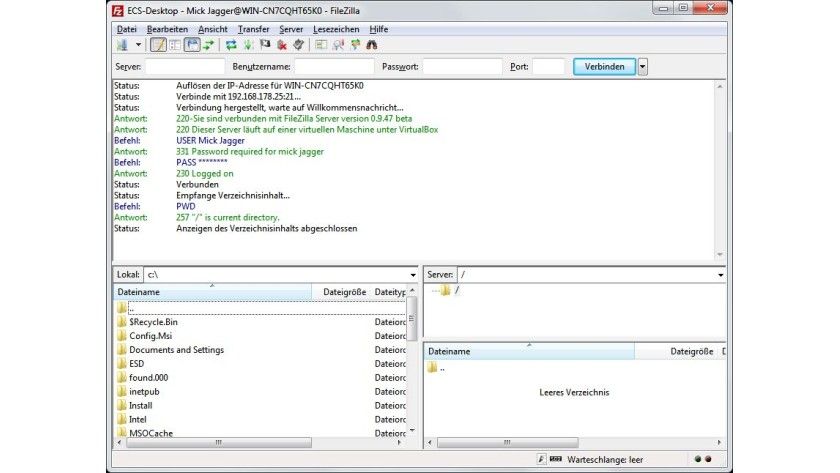The width and height of the screenshot is (840, 473).
Task: Click the 'Warteschlange: leer' status text
Action: (605, 460)
